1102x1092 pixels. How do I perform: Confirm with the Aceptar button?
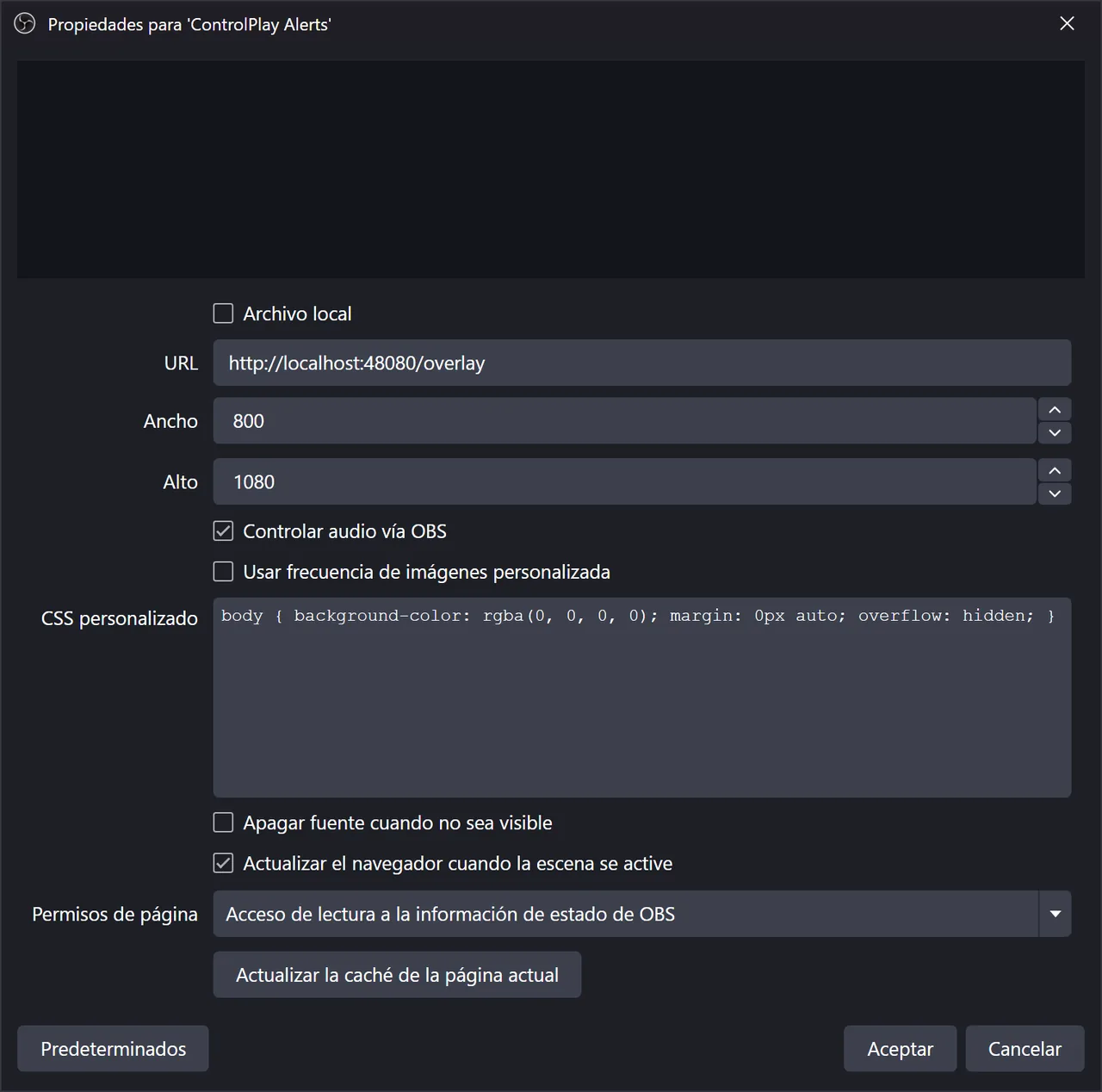click(900, 1049)
